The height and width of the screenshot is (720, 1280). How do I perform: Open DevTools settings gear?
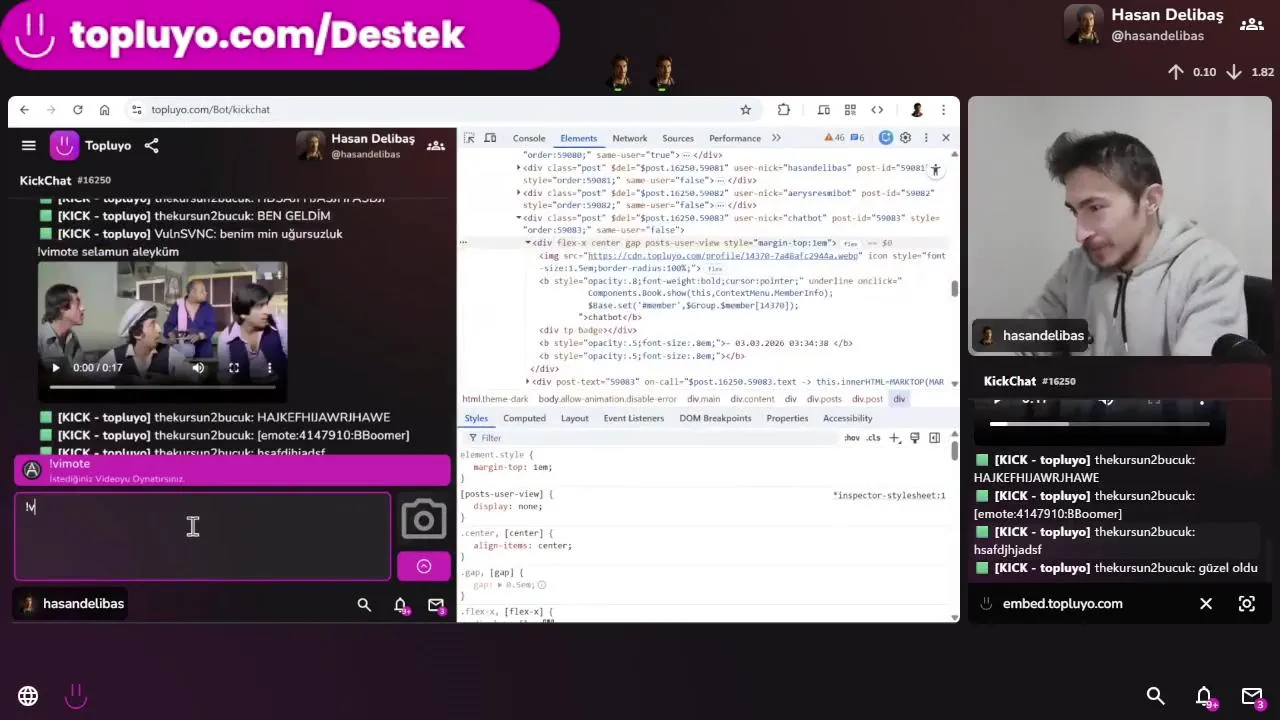point(905,138)
